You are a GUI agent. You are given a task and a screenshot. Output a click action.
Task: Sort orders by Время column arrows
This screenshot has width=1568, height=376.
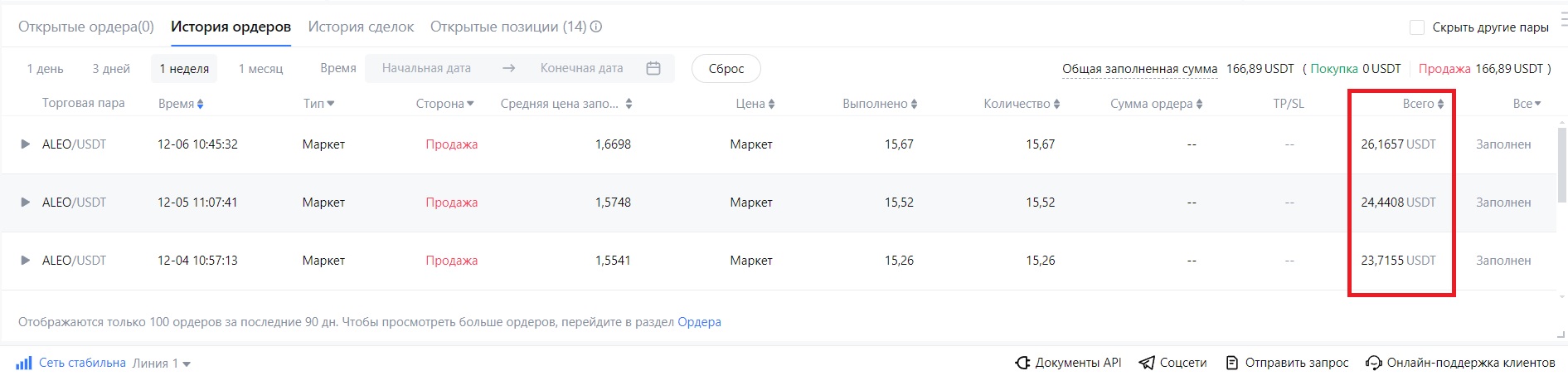200,104
